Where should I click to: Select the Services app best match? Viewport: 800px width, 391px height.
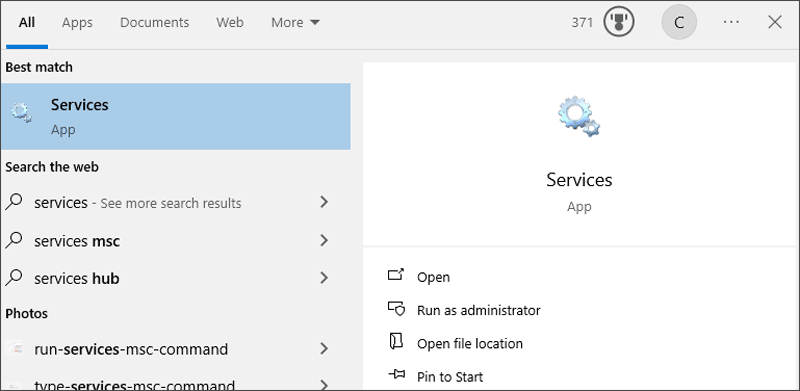pos(176,116)
